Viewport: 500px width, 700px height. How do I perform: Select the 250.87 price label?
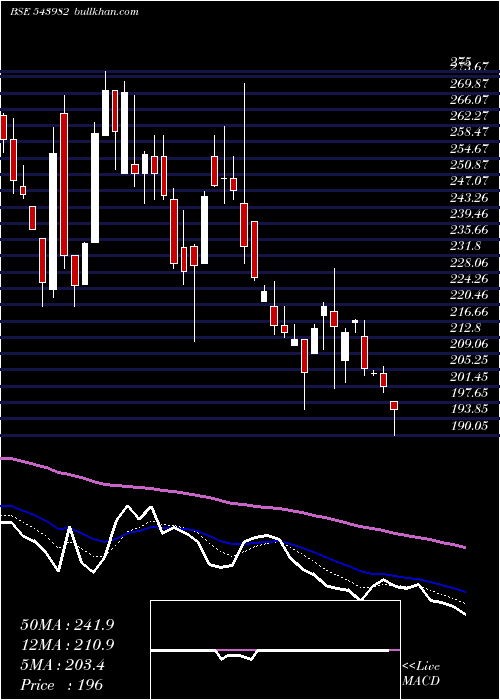[470, 166]
